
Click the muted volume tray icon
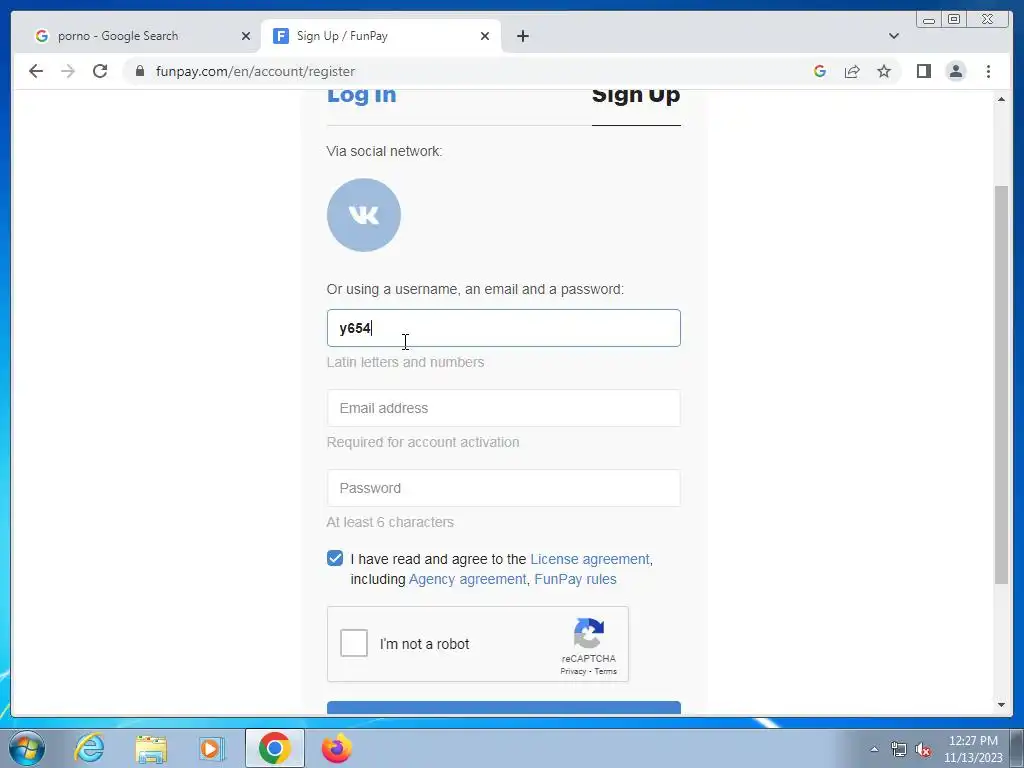click(x=923, y=750)
